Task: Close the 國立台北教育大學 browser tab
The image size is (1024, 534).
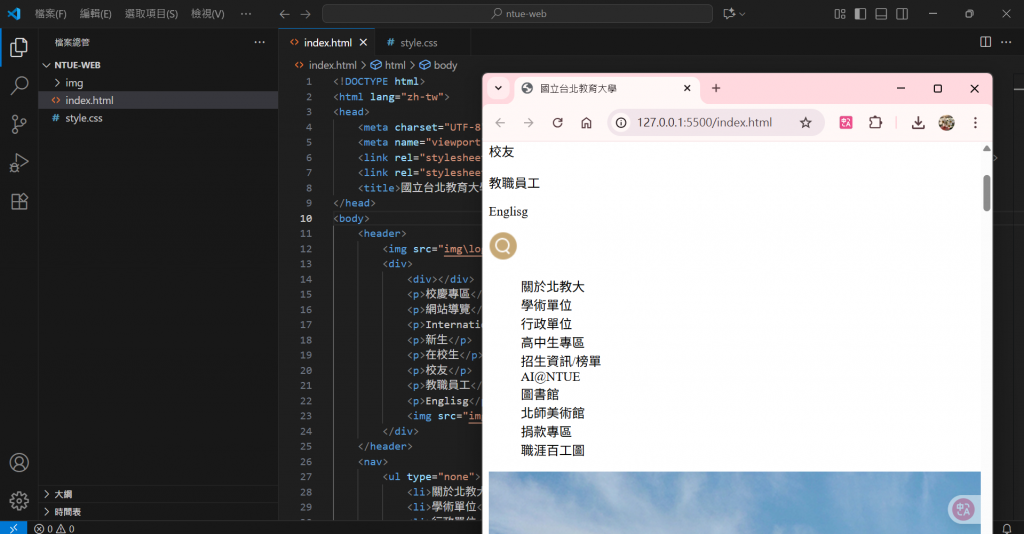Action: pyautogui.click(x=687, y=88)
